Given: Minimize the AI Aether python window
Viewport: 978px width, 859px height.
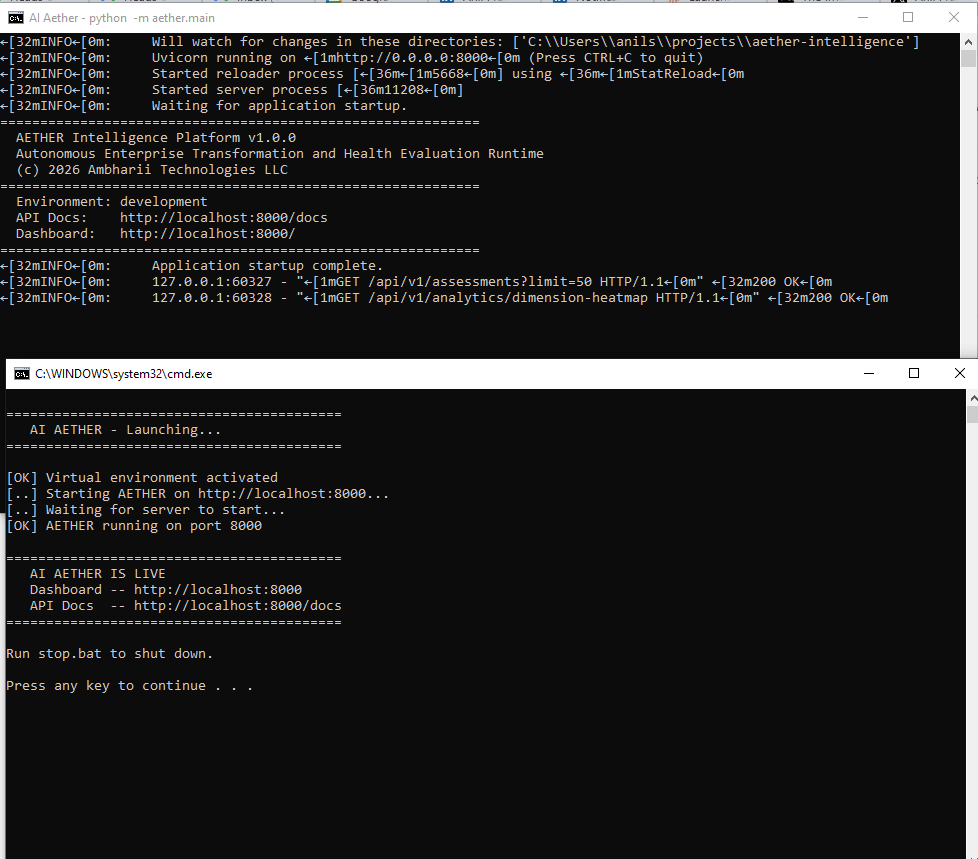Looking at the screenshot, I should pos(863,17).
